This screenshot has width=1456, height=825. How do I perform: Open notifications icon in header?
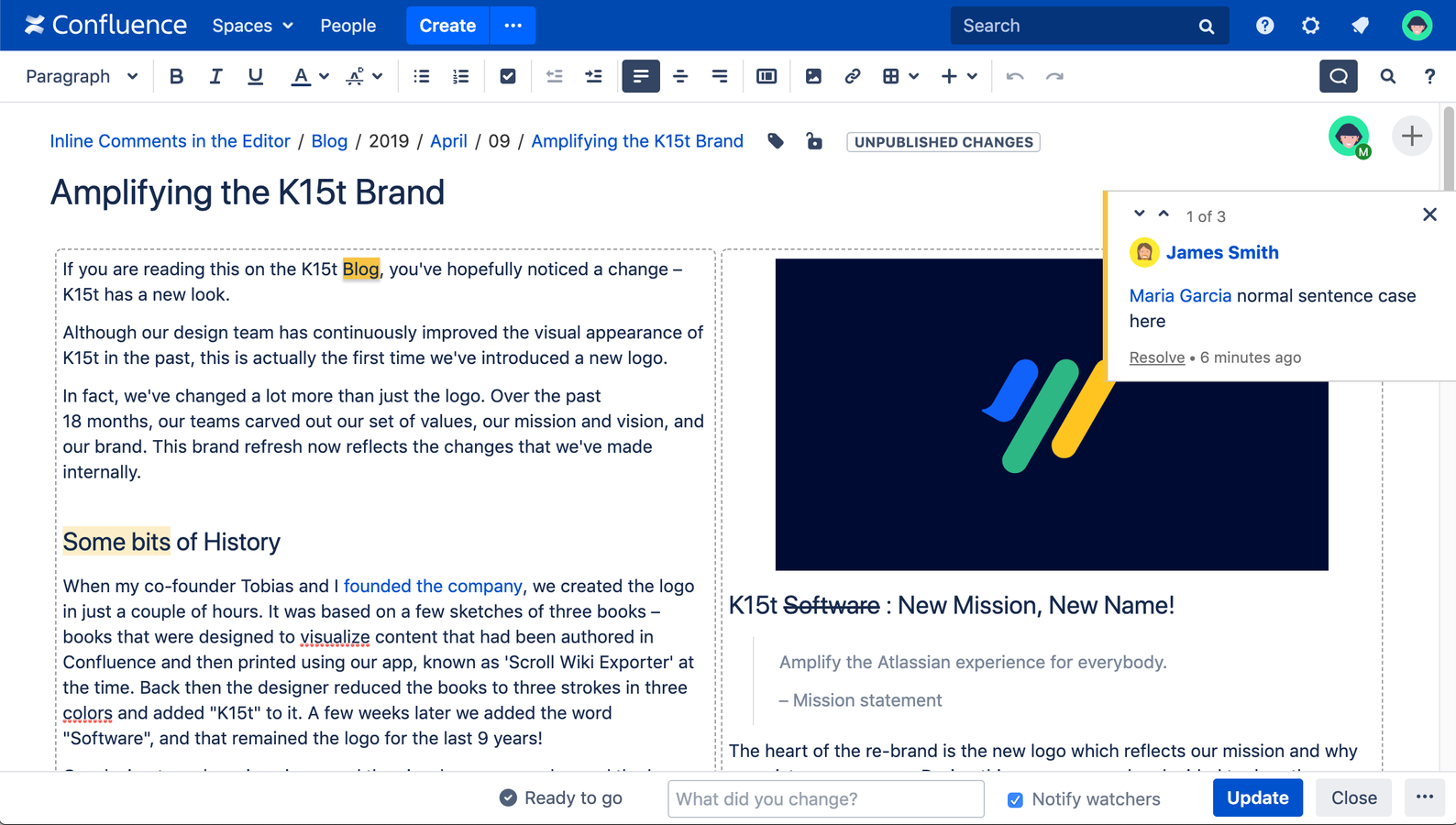tap(1361, 26)
